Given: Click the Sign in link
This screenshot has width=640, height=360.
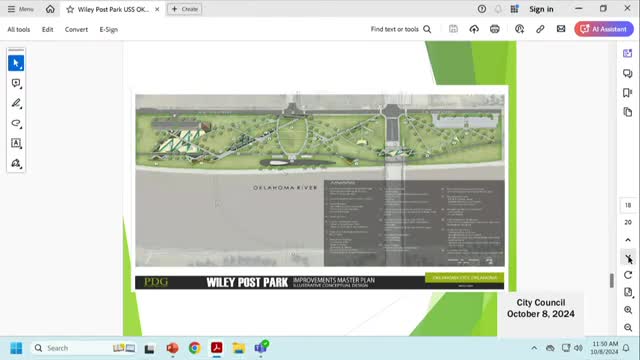Looking at the screenshot, I should [541, 9].
